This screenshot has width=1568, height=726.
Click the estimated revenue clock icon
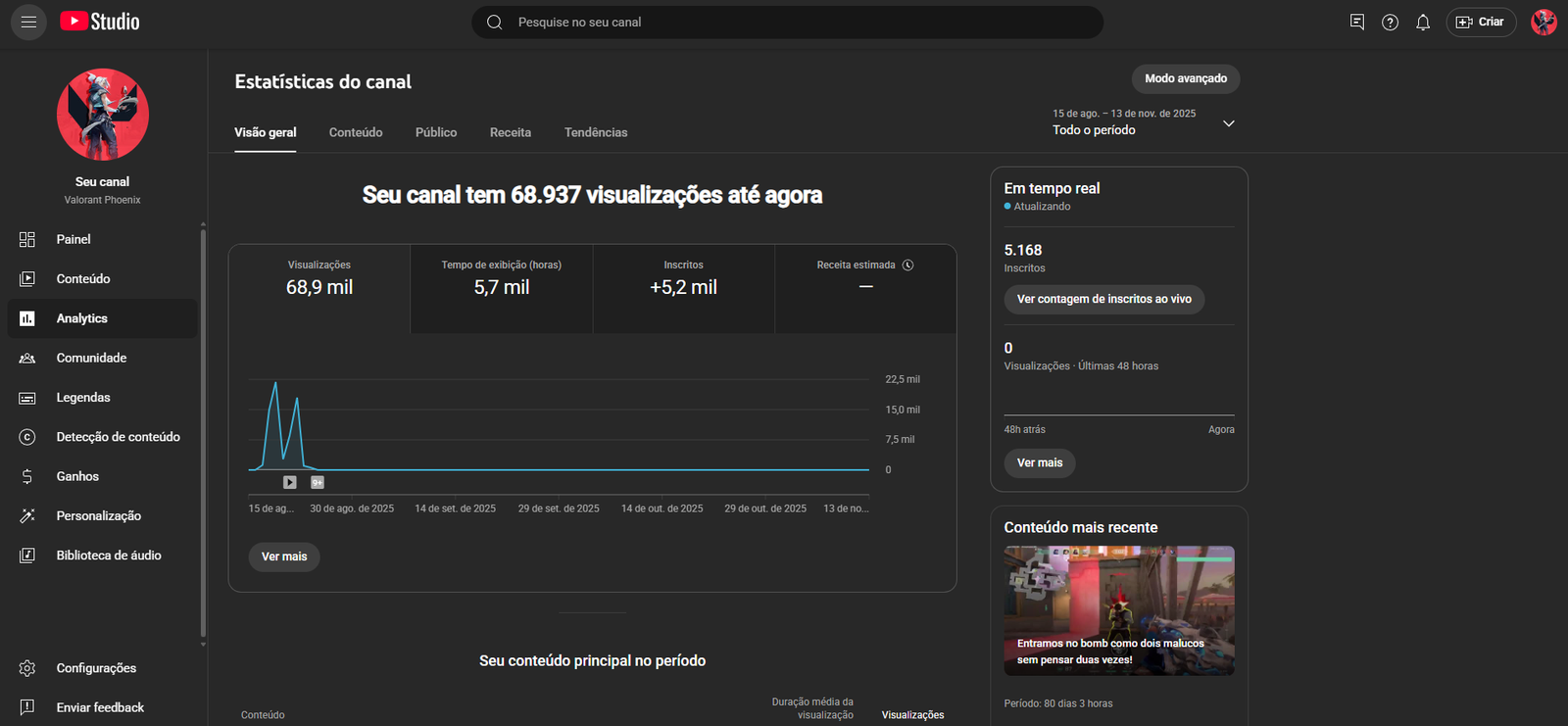907,265
